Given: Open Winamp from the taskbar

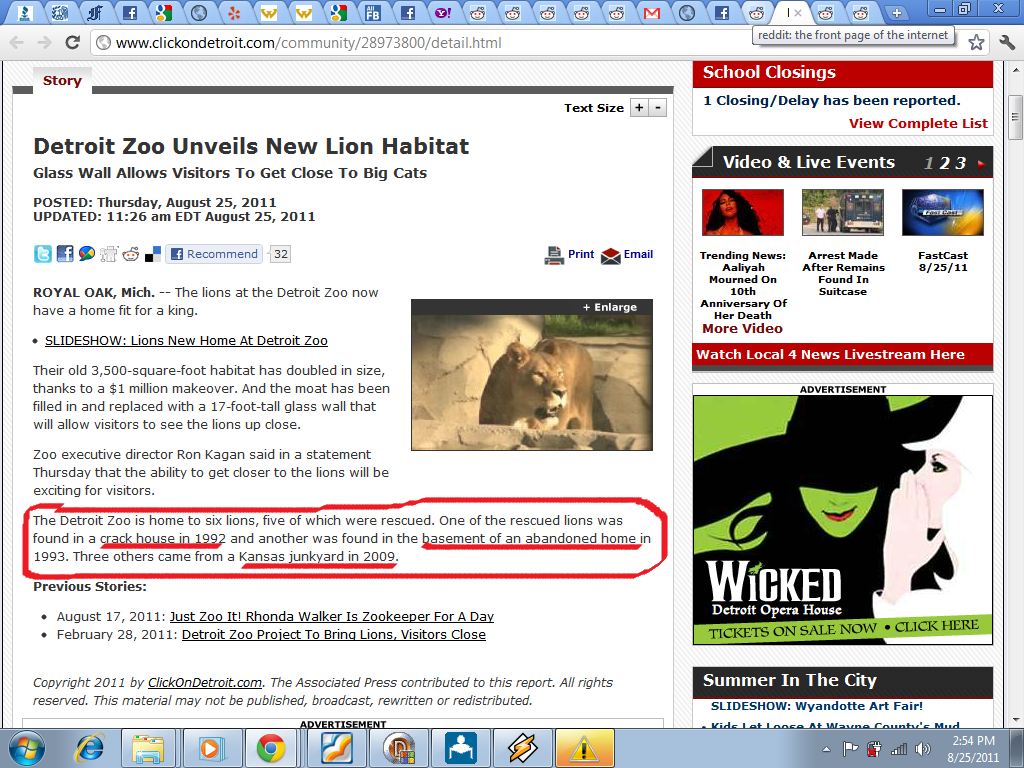Looking at the screenshot, I should click(523, 748).
